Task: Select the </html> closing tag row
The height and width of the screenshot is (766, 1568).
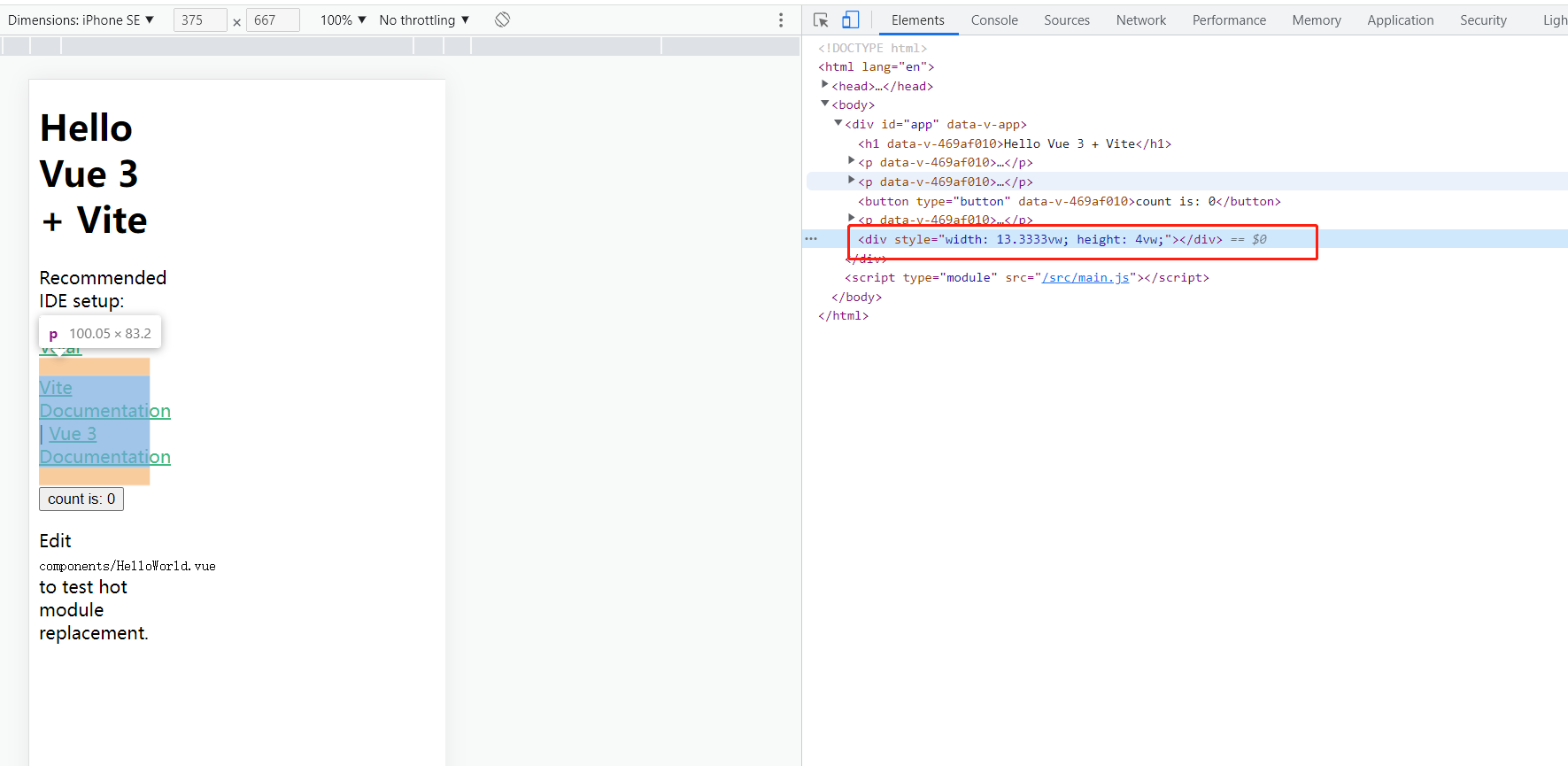Action: [x=843, y=315]
